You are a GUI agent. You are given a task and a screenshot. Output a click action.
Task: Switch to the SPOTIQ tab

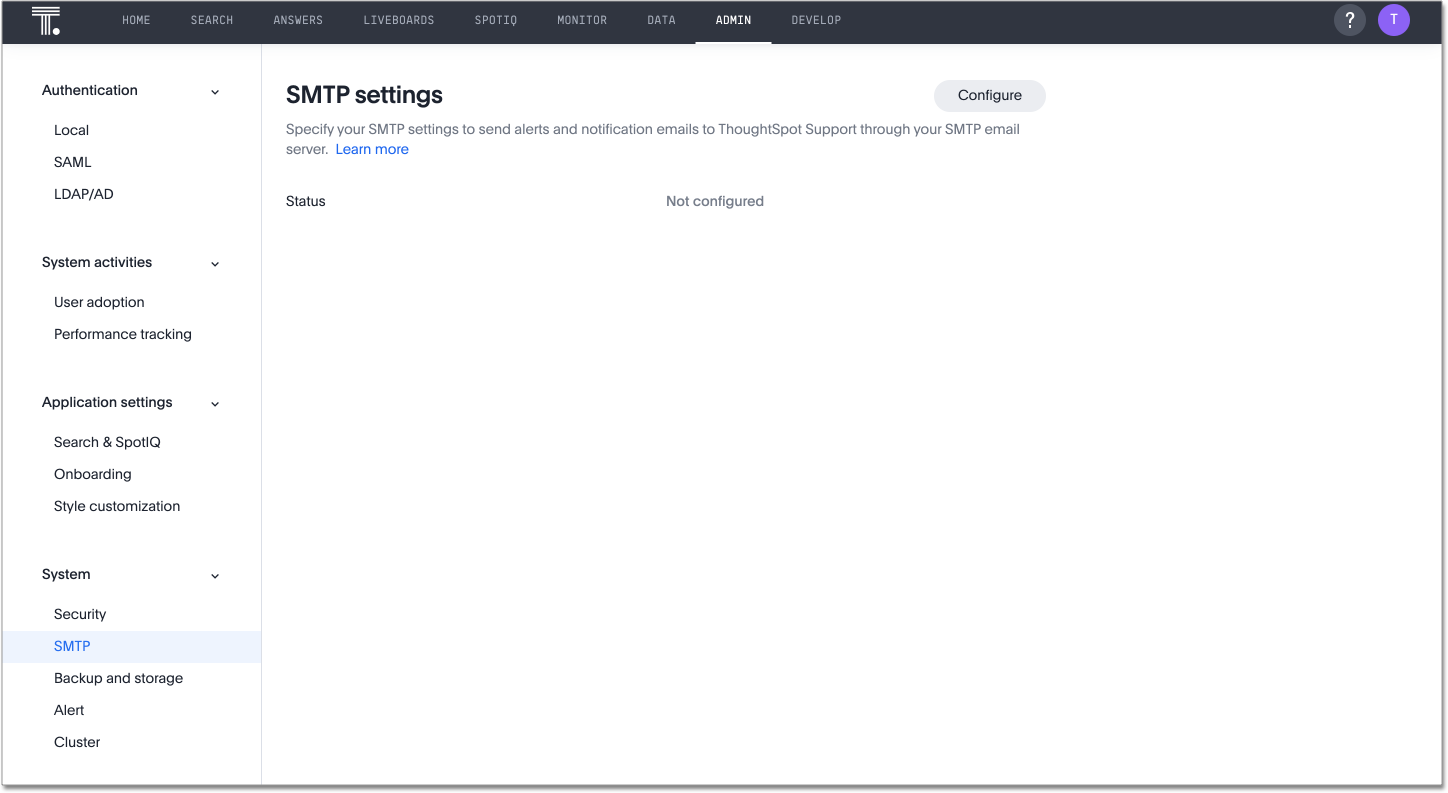point(495,19)
